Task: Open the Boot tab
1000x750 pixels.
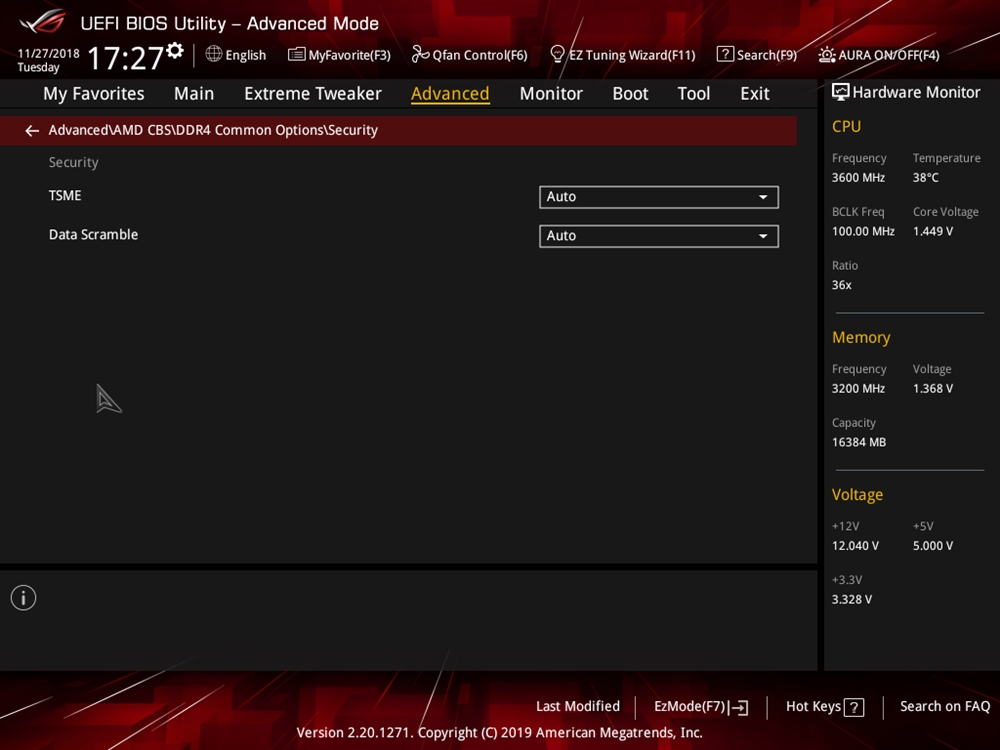Action: pyautogui.click(x=630, y=94)
